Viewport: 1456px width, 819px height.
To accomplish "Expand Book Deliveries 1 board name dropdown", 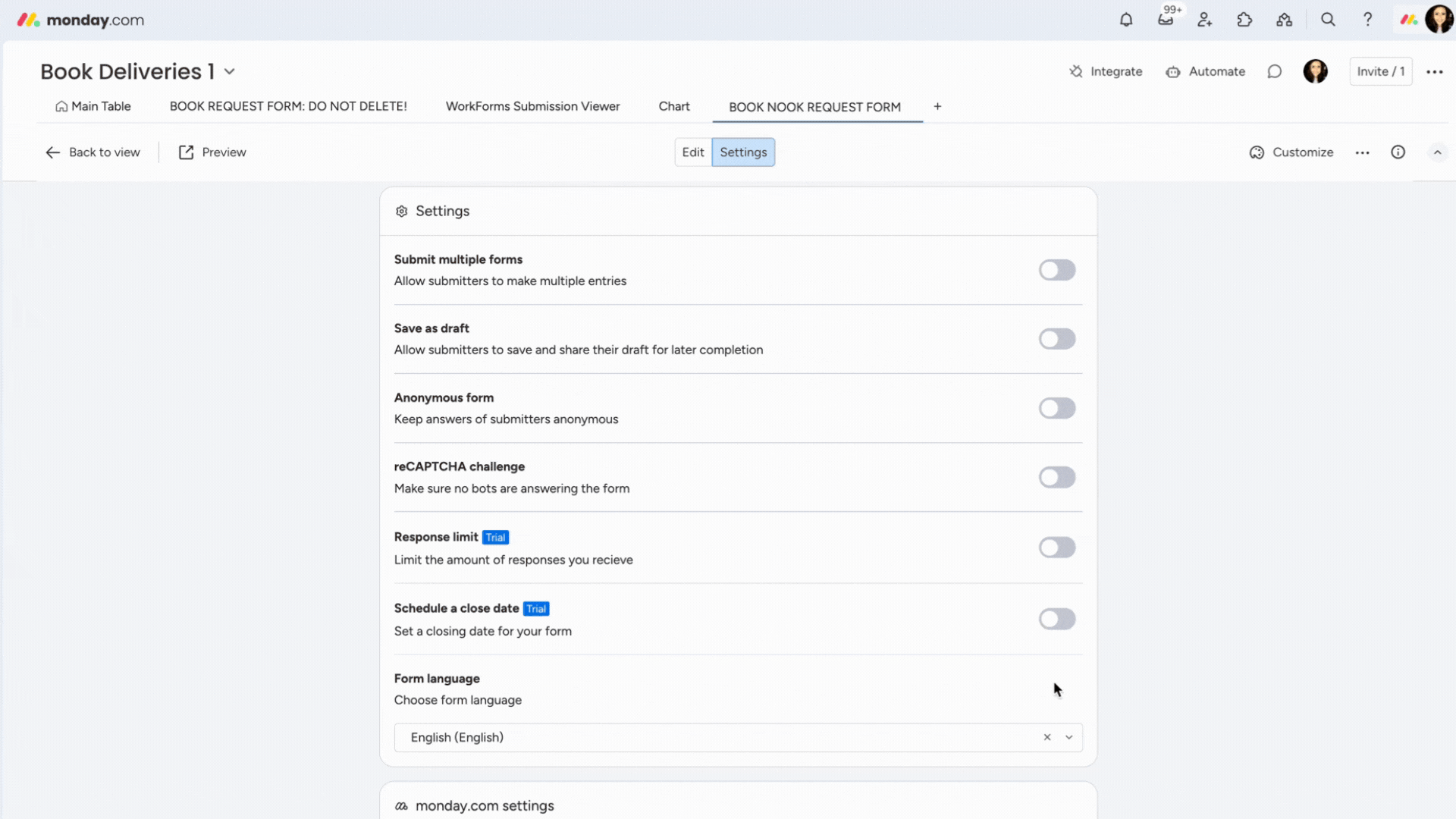I will [230, 71].
